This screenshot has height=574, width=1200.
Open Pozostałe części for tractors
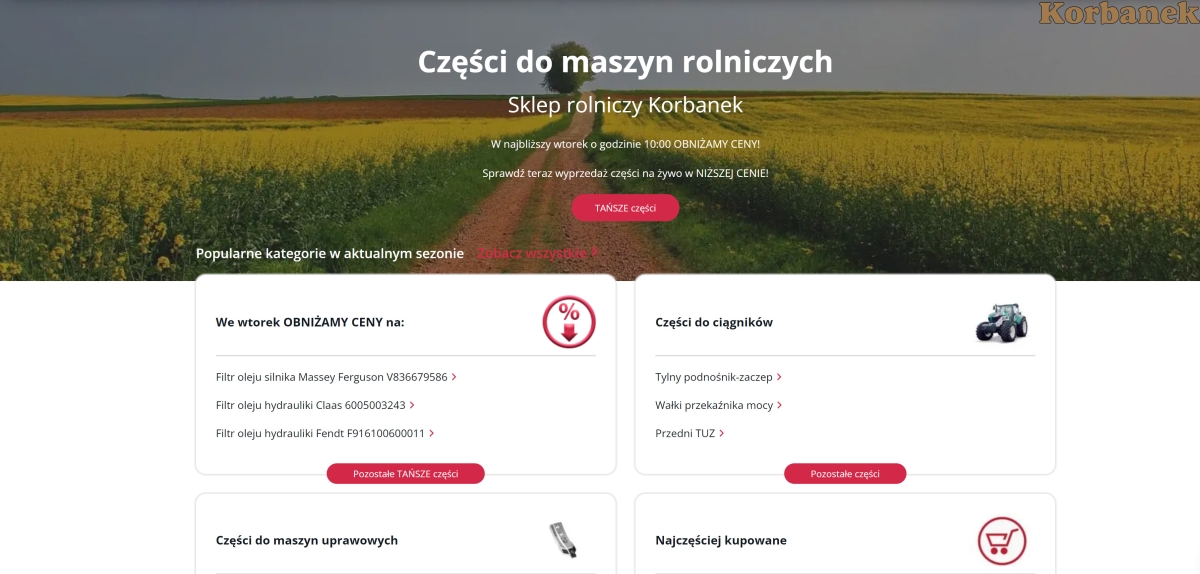click(x=845, y=473)
